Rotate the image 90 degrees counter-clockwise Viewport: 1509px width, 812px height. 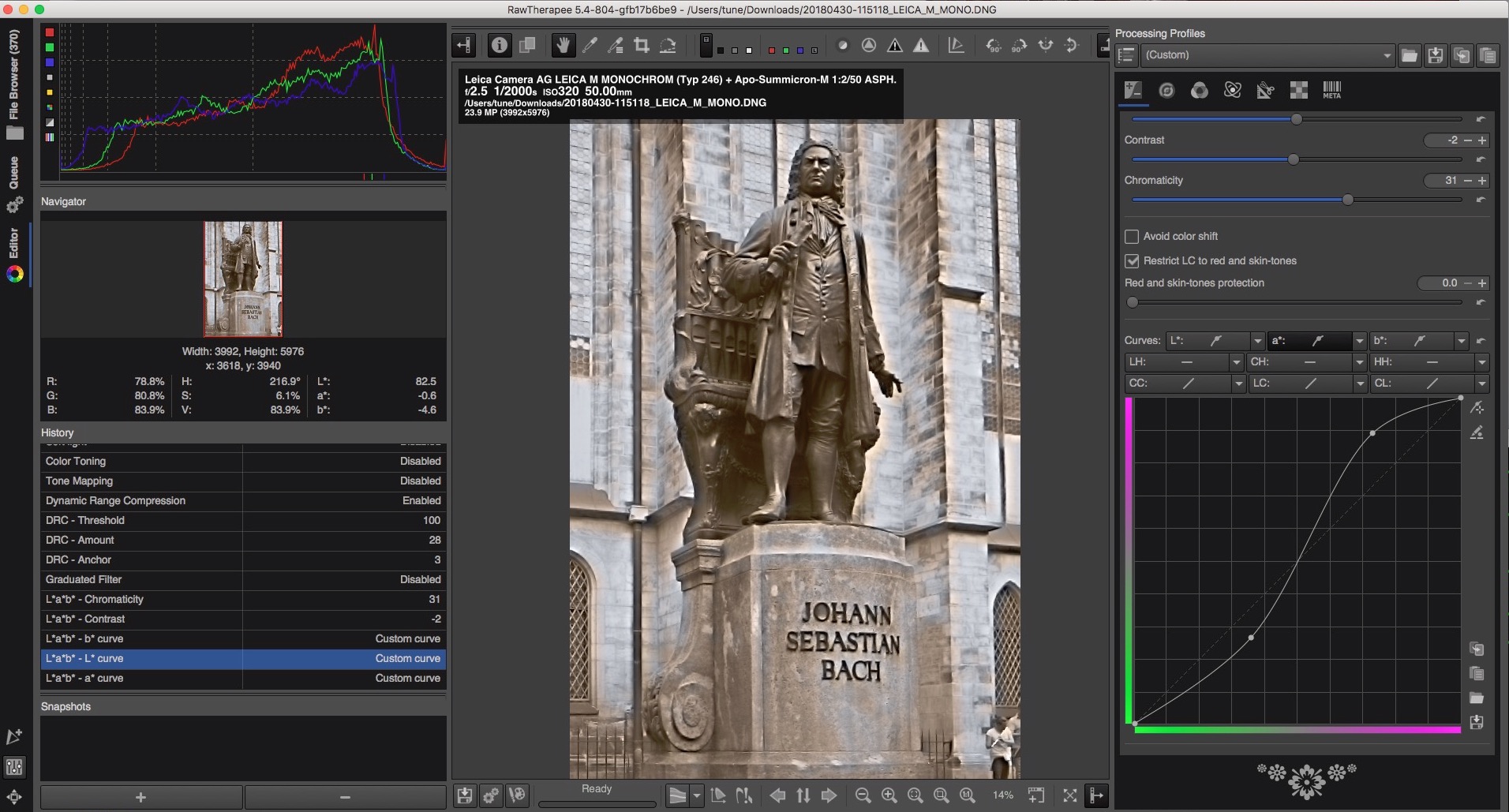tap(994, 45)
